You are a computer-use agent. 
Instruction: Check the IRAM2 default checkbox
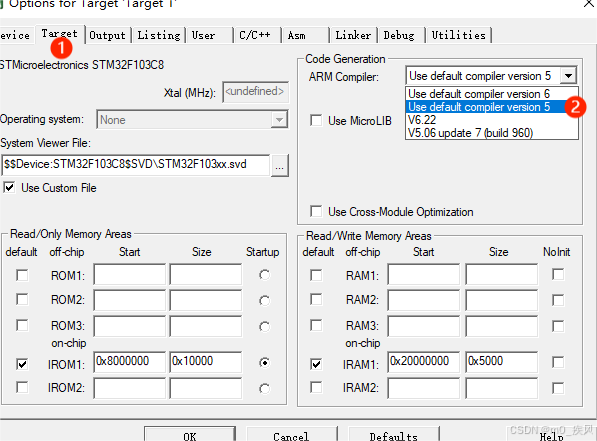[x=316, y=387]
